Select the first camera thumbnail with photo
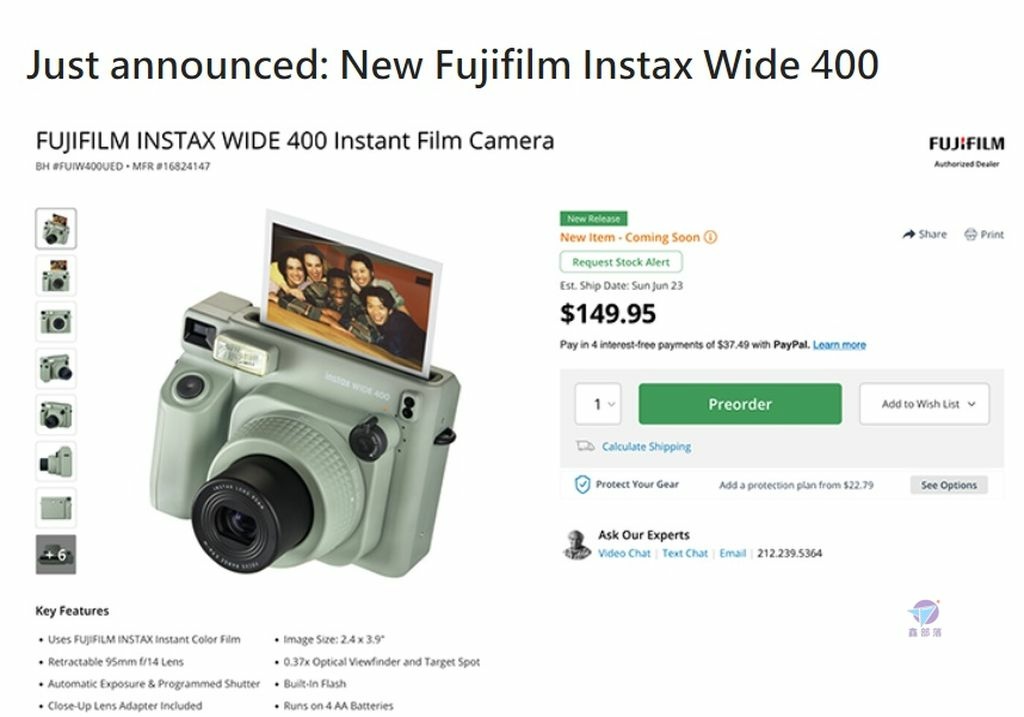The width and height of the screenshot is (1024, 717). click(x=56, y=229)
